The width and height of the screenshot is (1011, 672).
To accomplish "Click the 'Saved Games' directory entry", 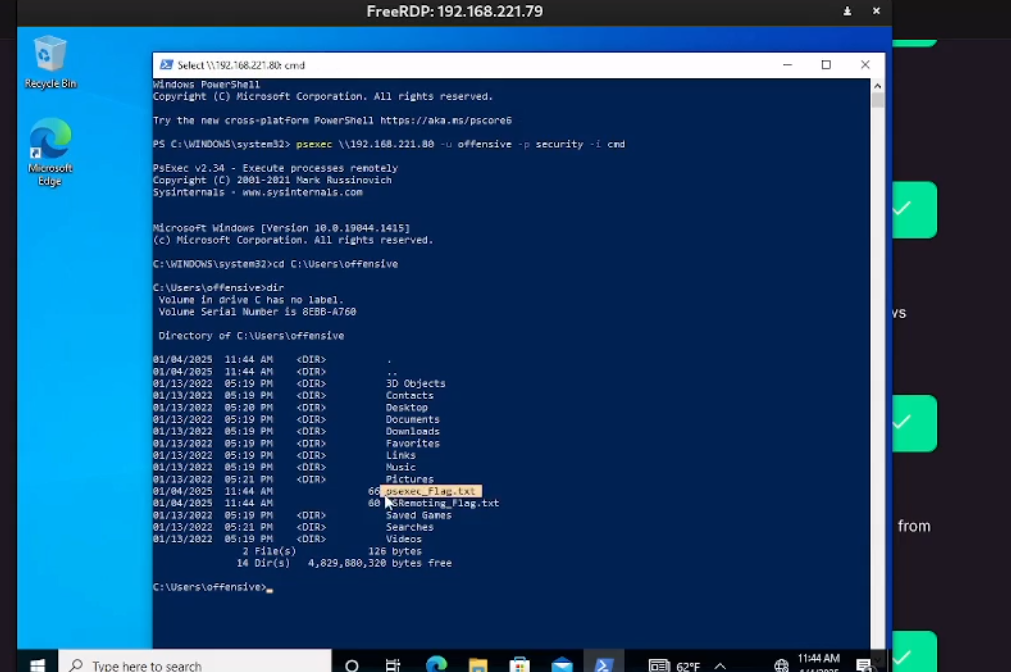I will point(419,515).
